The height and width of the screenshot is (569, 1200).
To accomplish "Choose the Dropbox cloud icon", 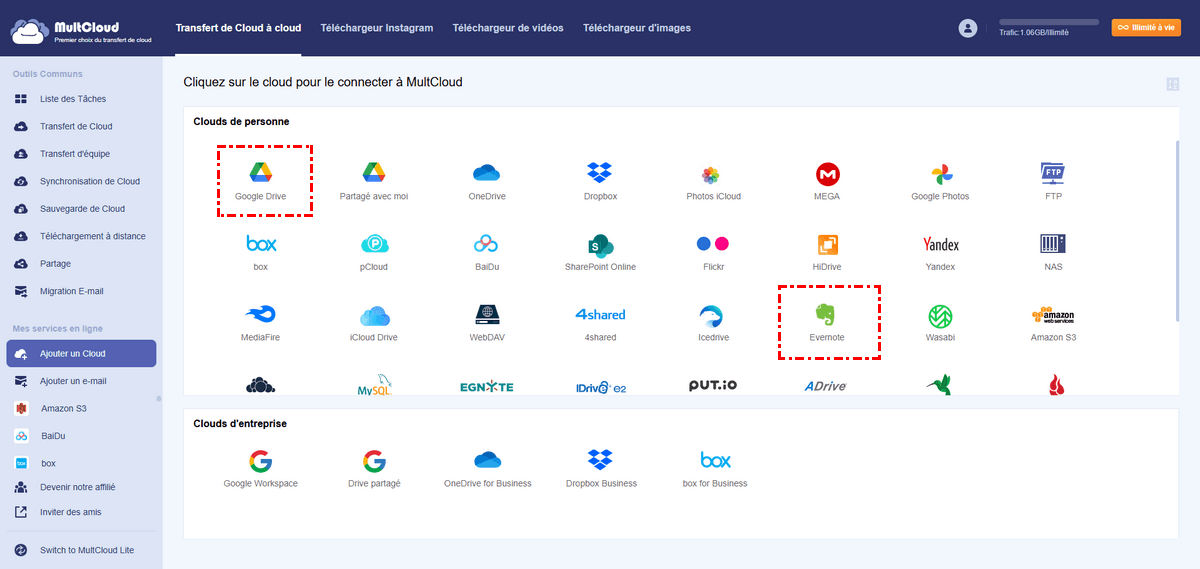I will click(600, 181).
